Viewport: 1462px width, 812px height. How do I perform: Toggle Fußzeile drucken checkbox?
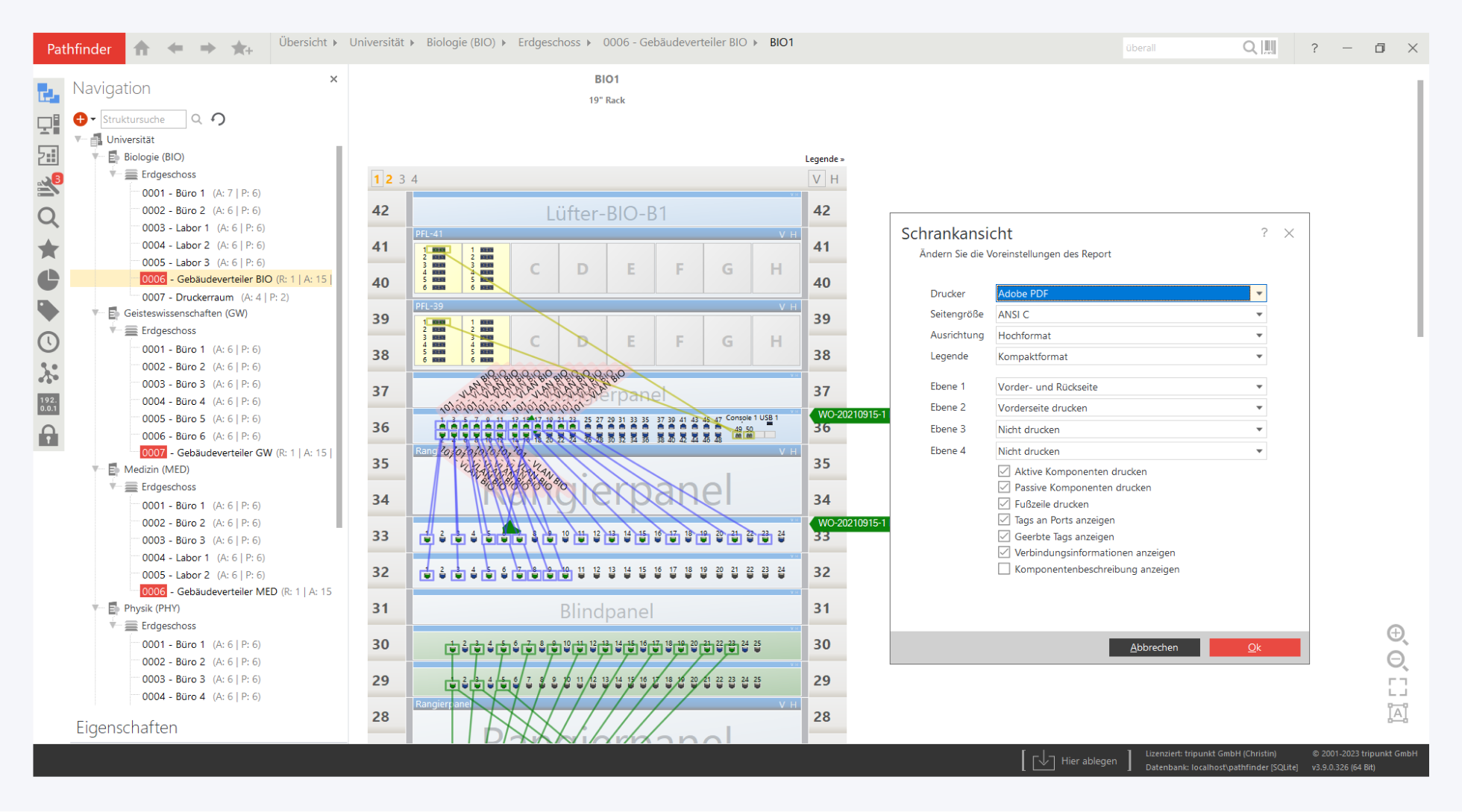pyautogui.click(x=1004, y=504)
